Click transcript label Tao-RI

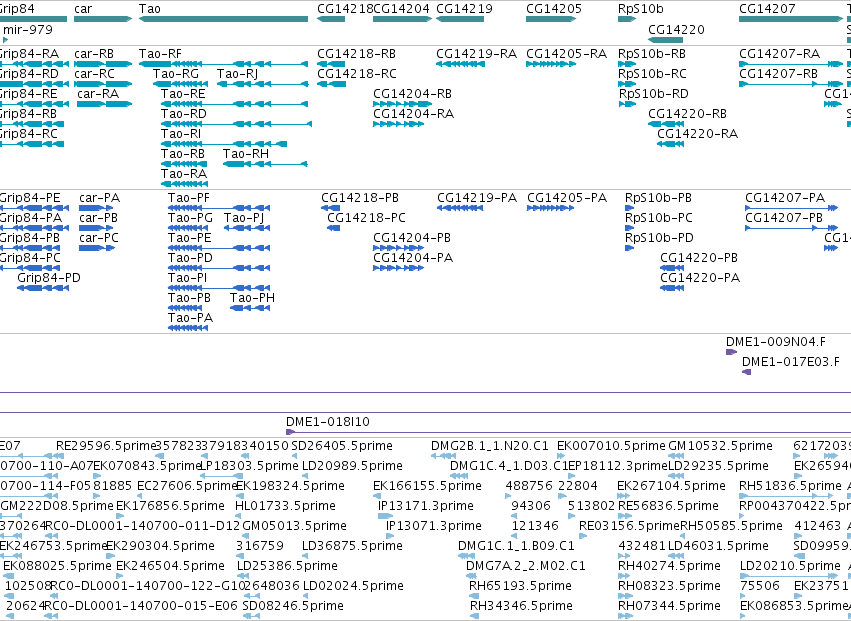(181, 134)
